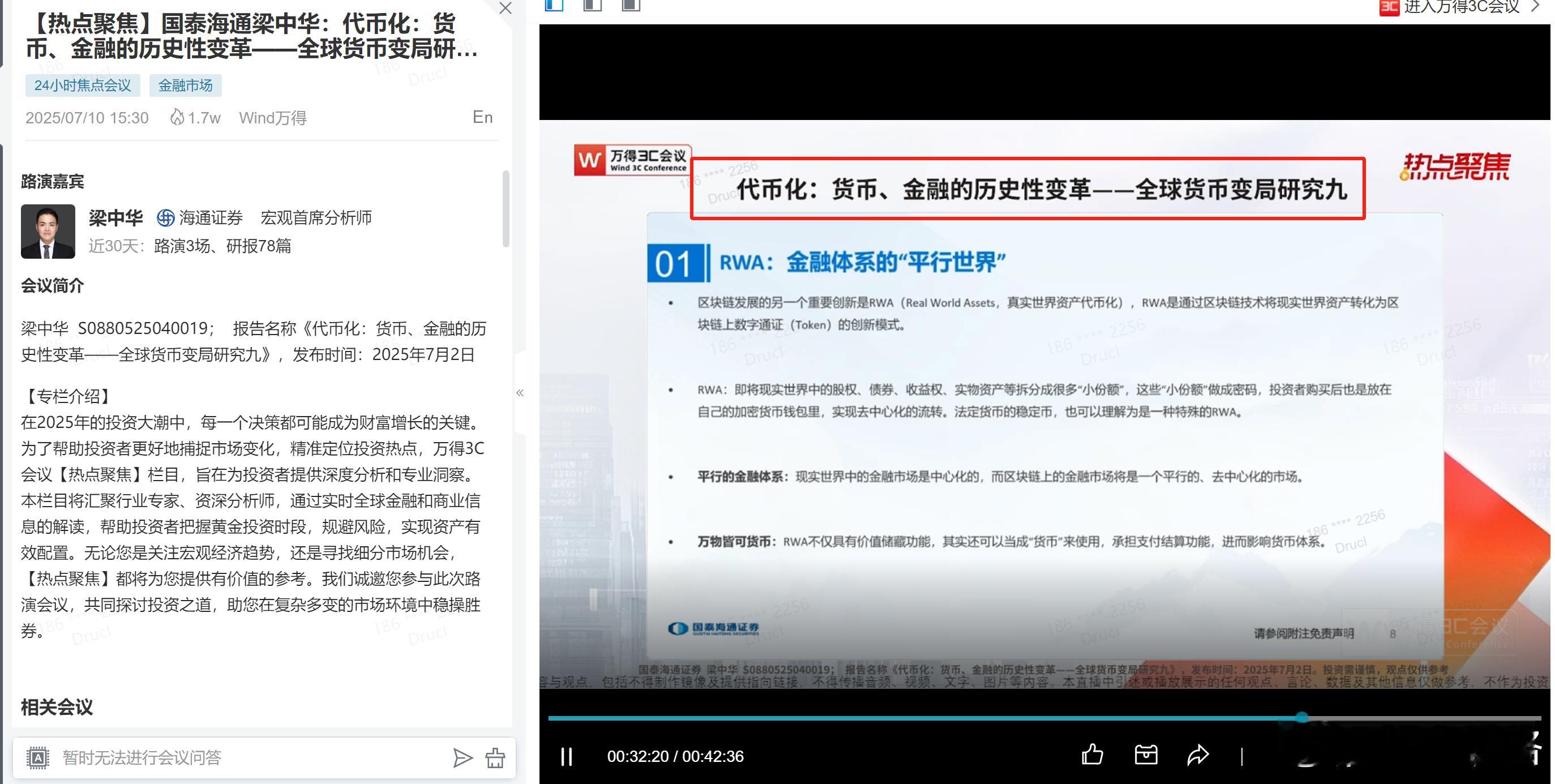Open 进入万得3C会议 link
1555x784 pixels.
click(x=1462, y=7)
